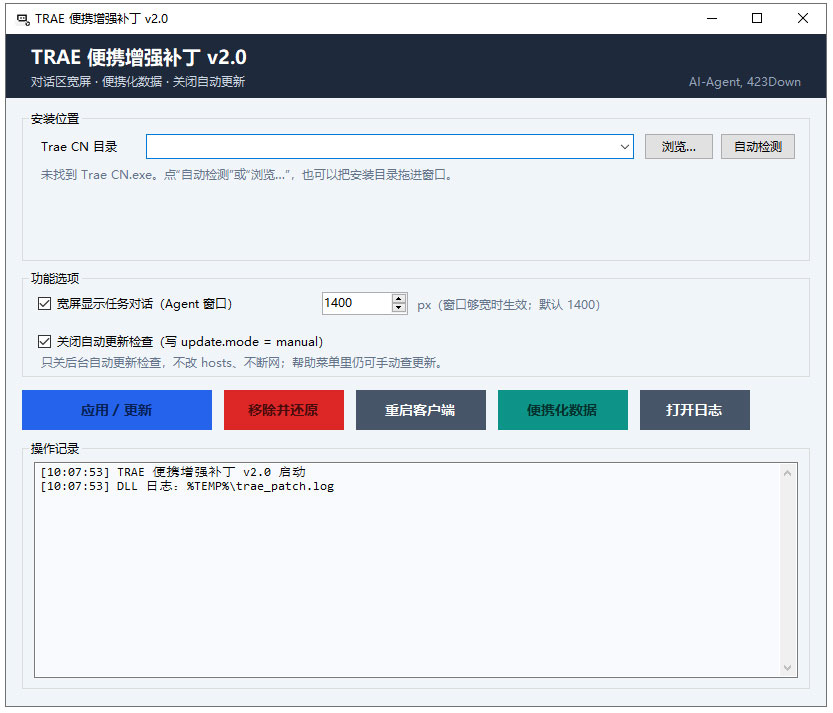Viewport: 833px width, 713px height.
Task: Click the 打开日志 button
Action: (694, 410)
